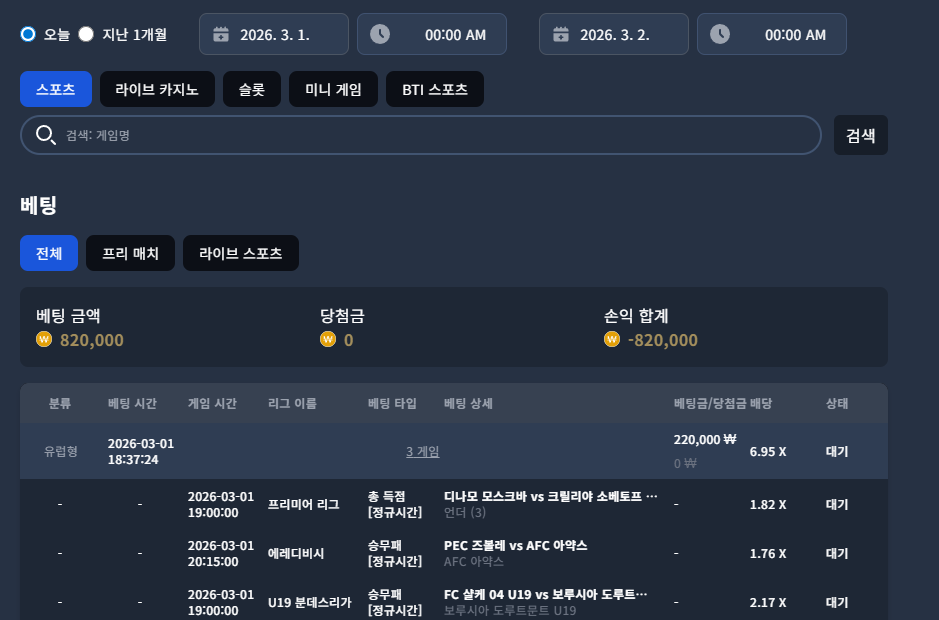Click the coin icon under 당첨금
Viewport: 939px width, 620px height.
pos(328,339)
